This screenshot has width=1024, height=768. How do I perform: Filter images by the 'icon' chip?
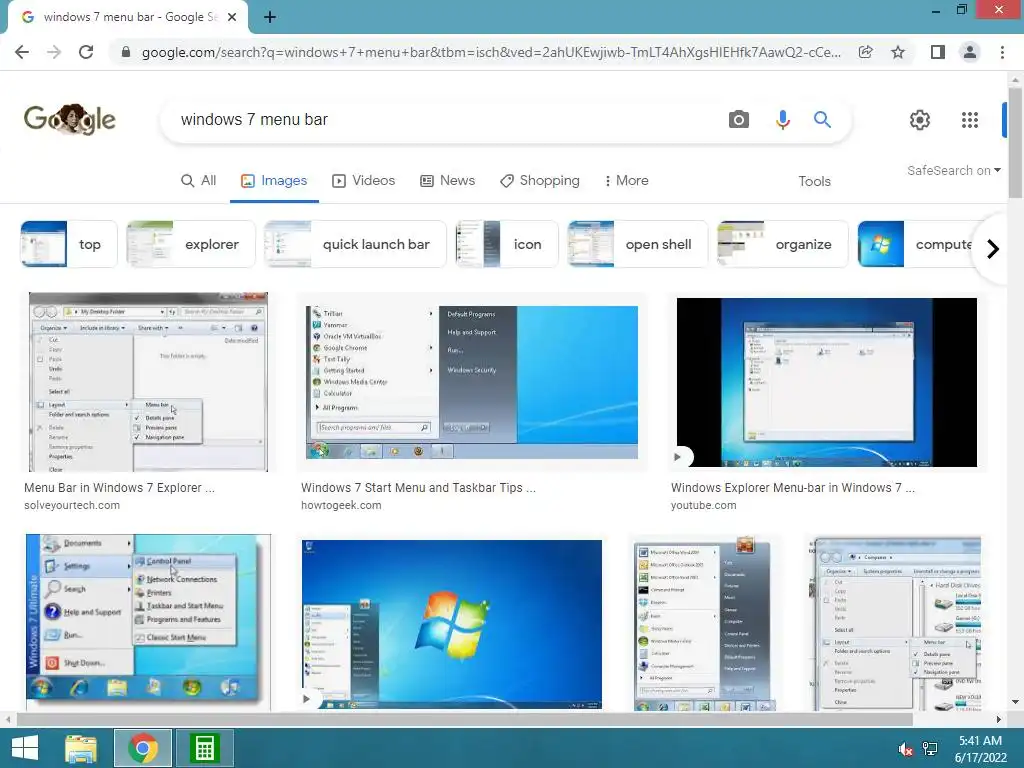[x=507, y=244]
